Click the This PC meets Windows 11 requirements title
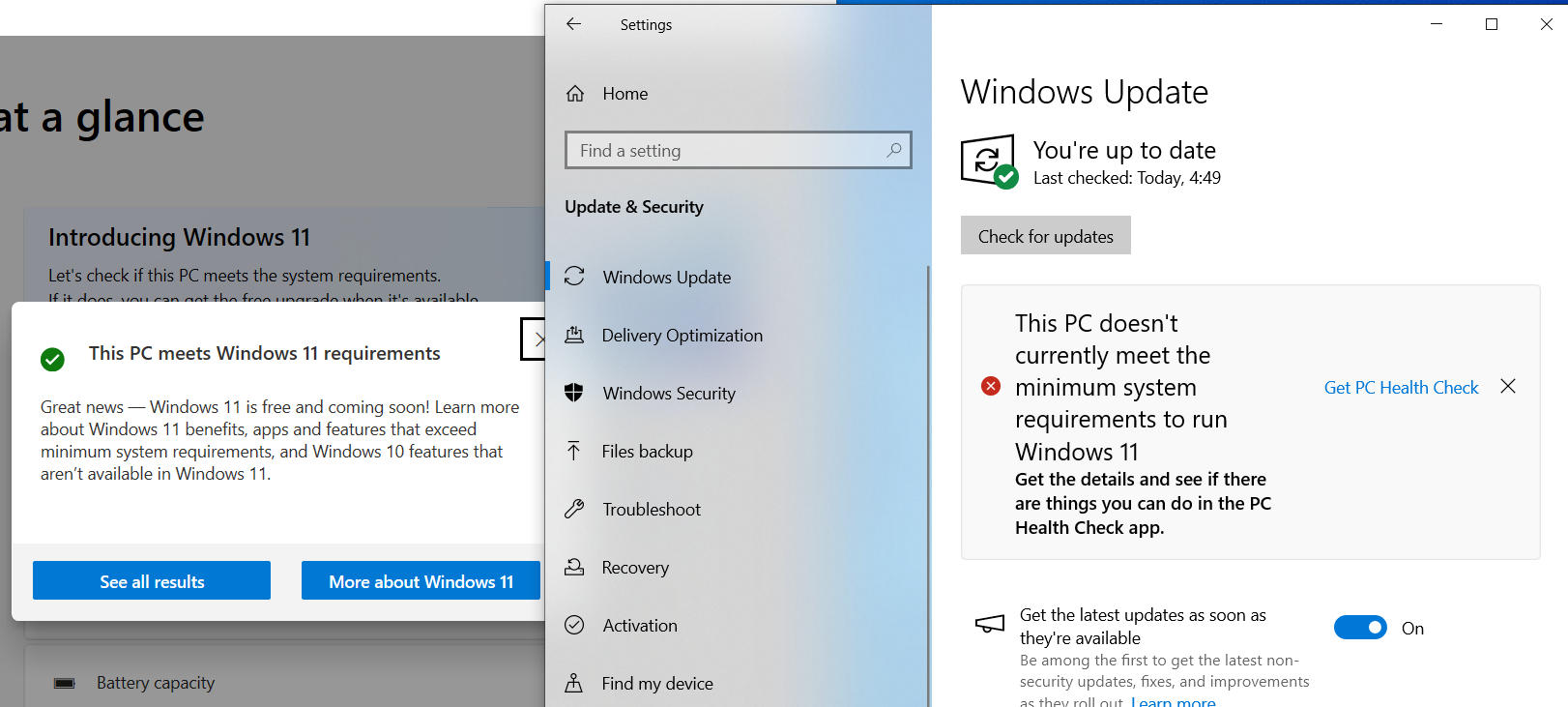1568x707 pixels. coord(265,353)
